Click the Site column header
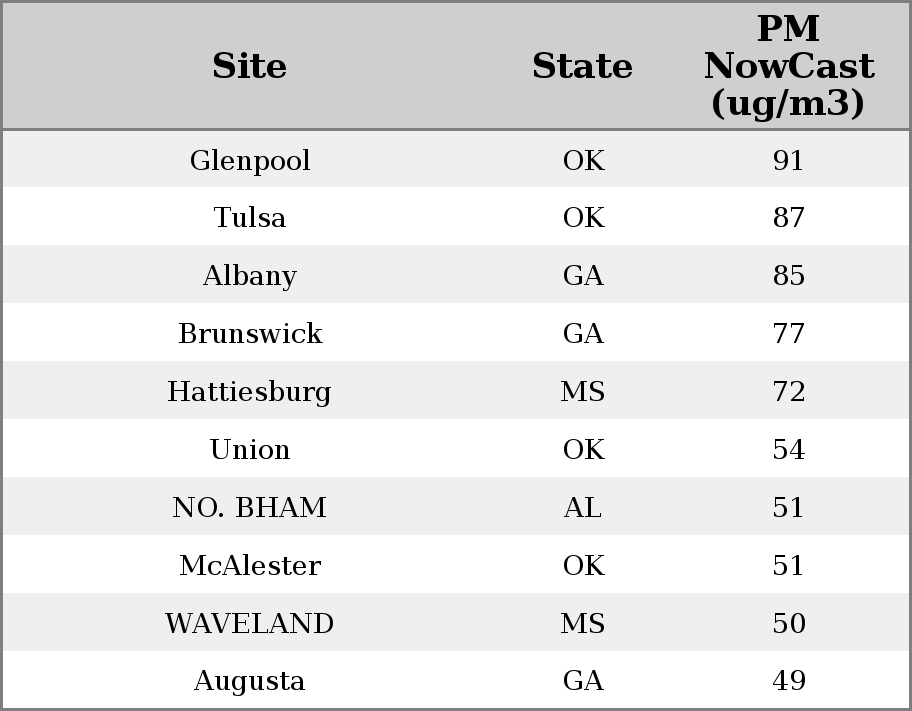 point(250,67)
